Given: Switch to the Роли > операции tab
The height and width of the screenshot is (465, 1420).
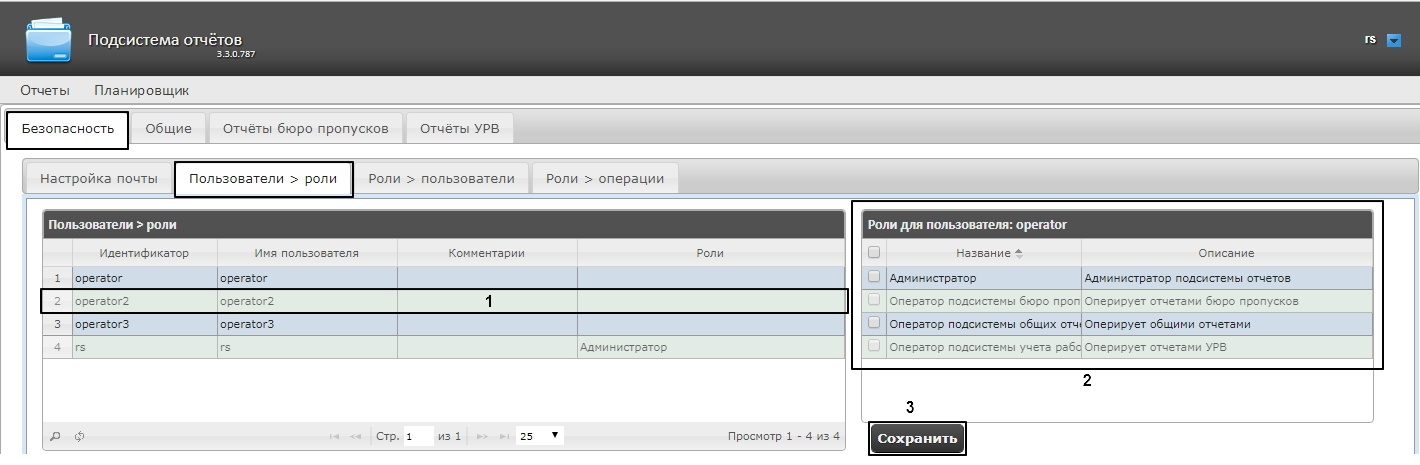Looking at the screenshot, I should point(605,178).
